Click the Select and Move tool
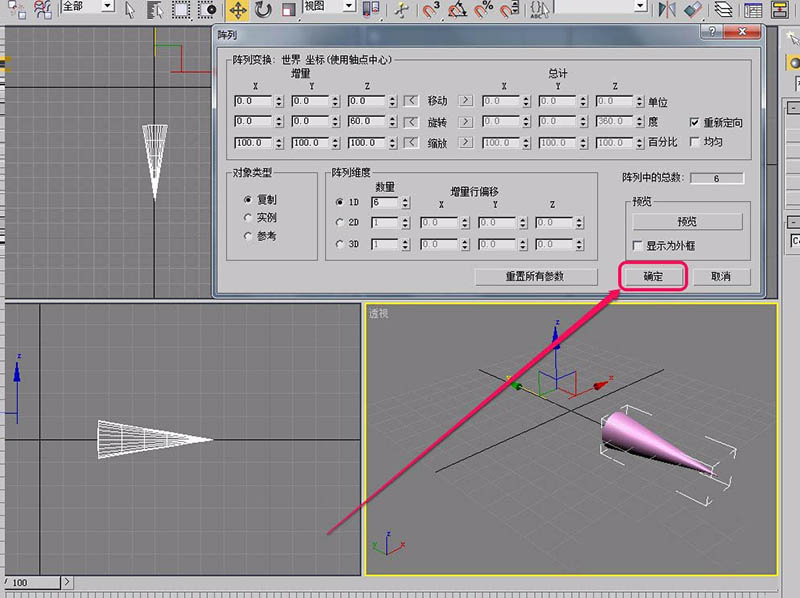 coord(238,10)
